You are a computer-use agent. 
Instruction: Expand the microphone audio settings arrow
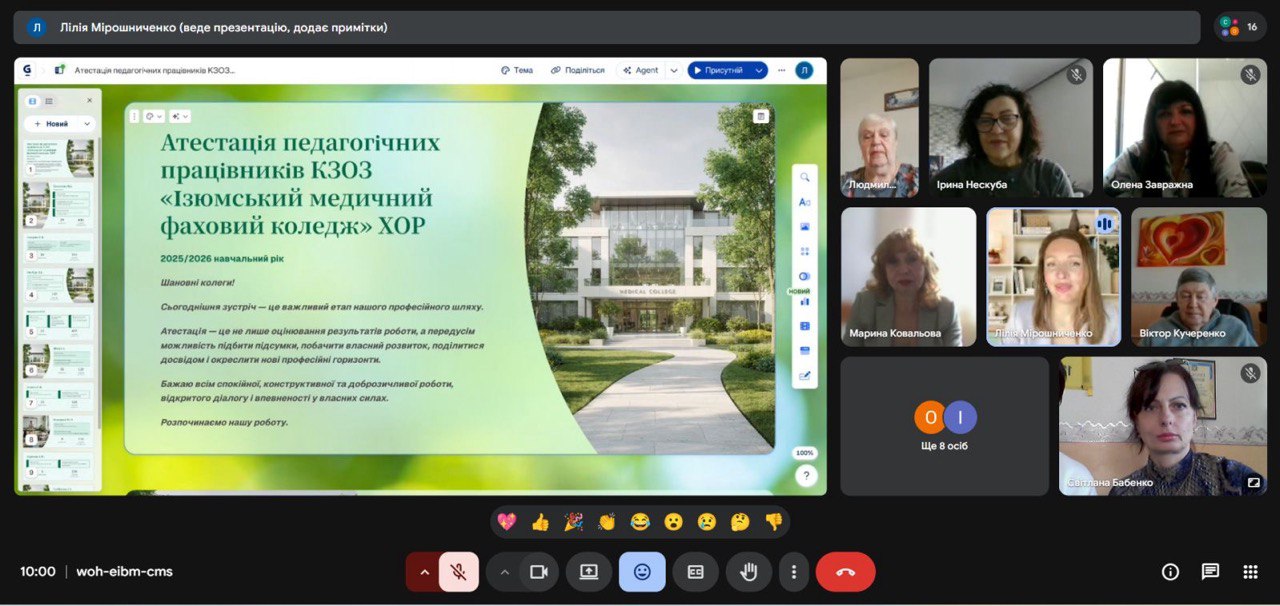click(424, 572)
